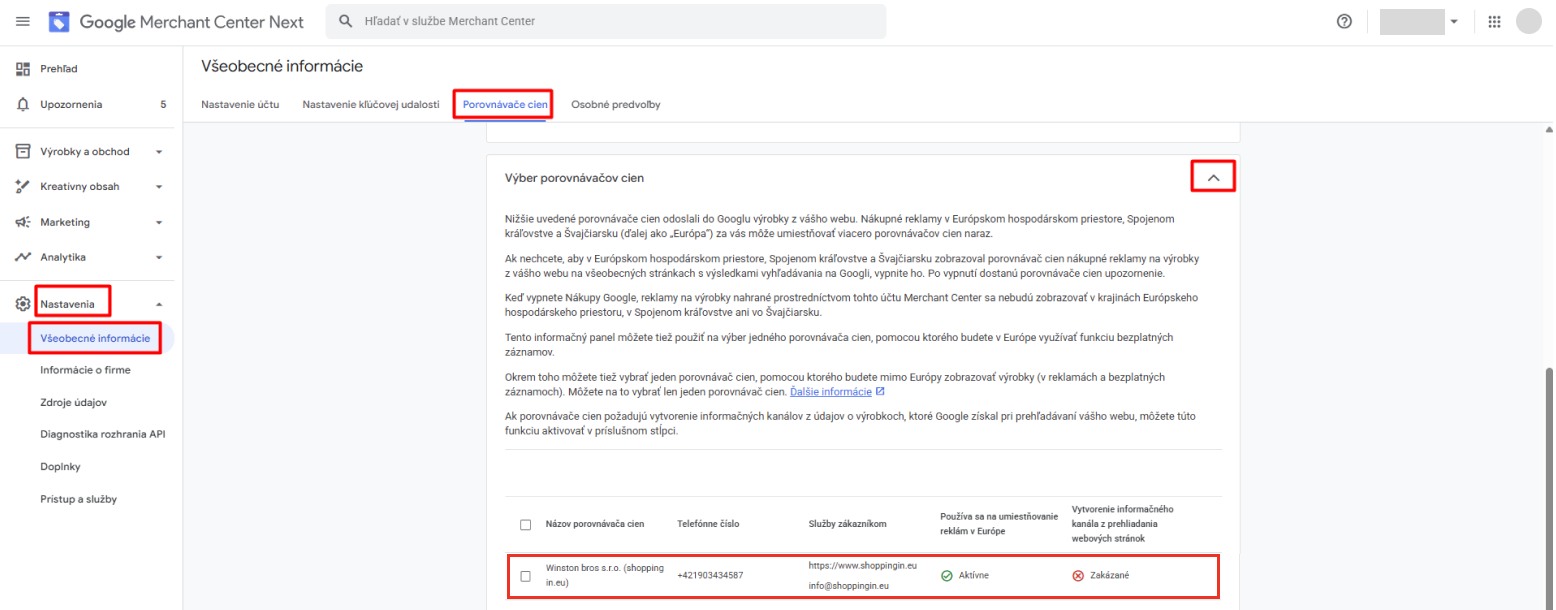
Task: Click the Google Merchant Center logo
Action: click(59, 22)
